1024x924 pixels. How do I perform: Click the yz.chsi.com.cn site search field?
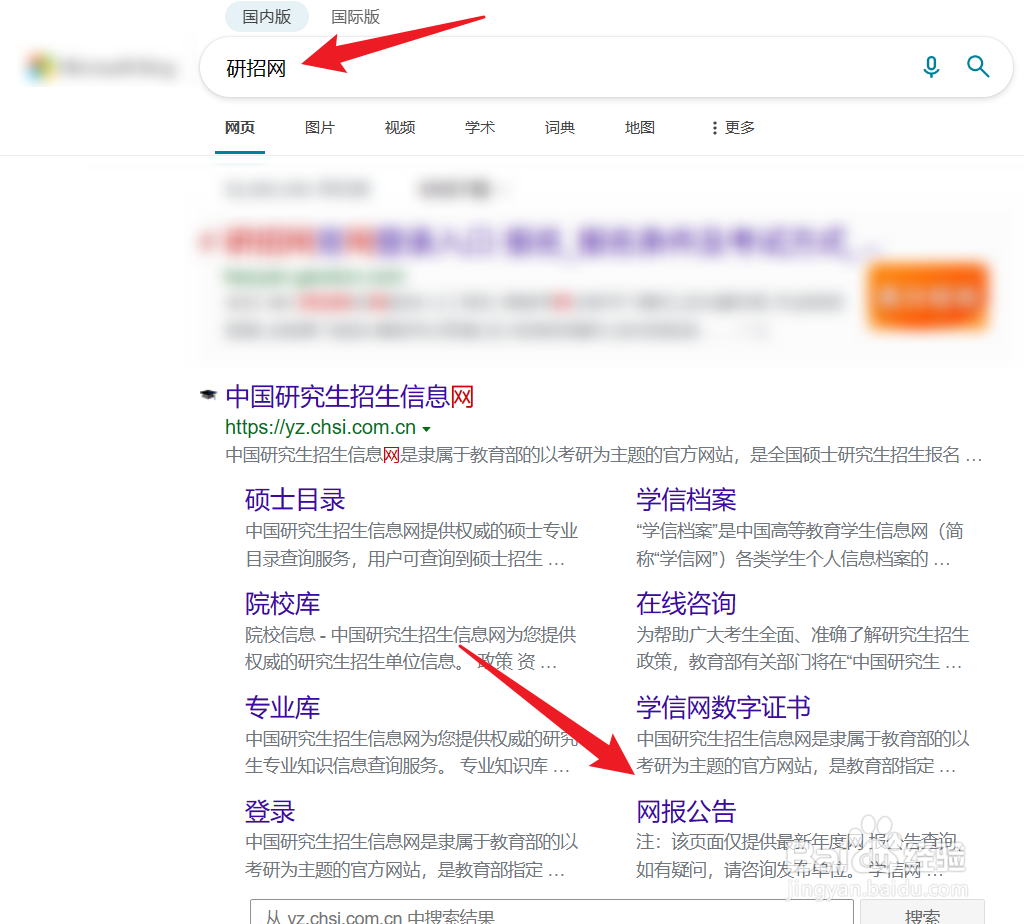pos(552,912)
